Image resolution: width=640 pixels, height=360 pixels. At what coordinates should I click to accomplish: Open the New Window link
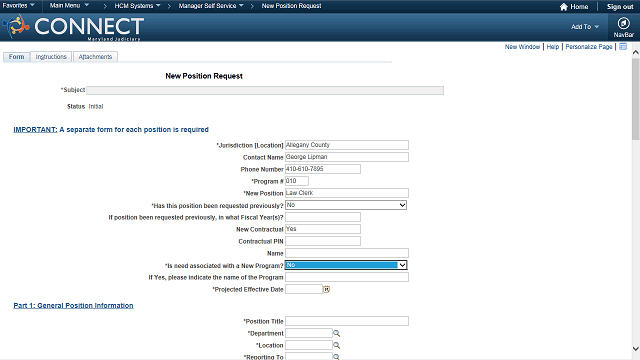point(522,47)
